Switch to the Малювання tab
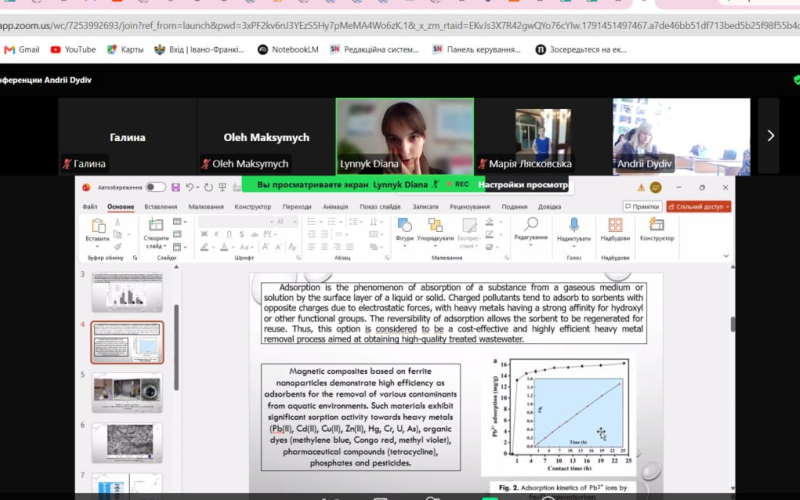This screenshot has width=800, height=500. pos(206,207)
